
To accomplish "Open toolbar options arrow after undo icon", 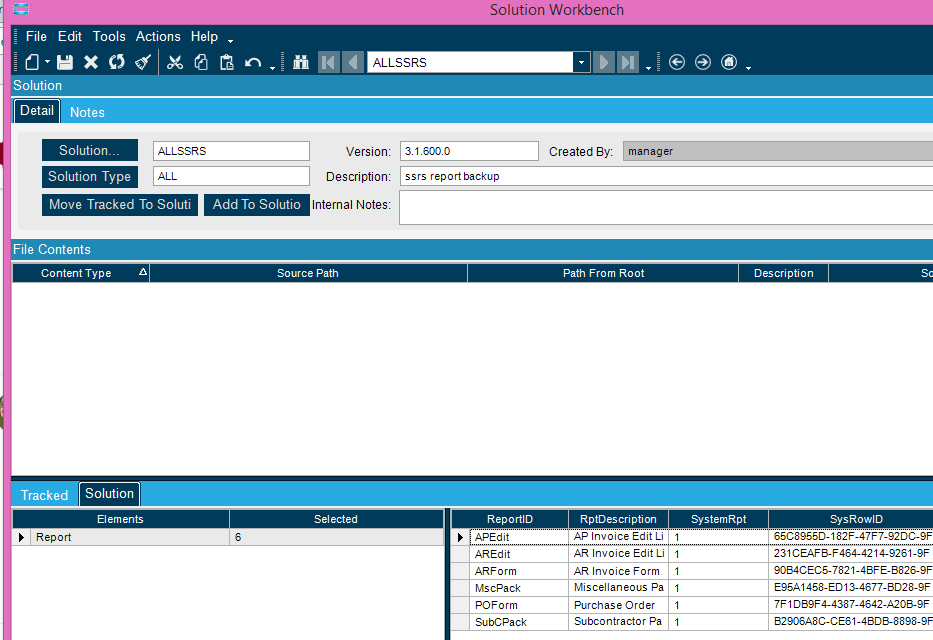I will click(273, 68).
